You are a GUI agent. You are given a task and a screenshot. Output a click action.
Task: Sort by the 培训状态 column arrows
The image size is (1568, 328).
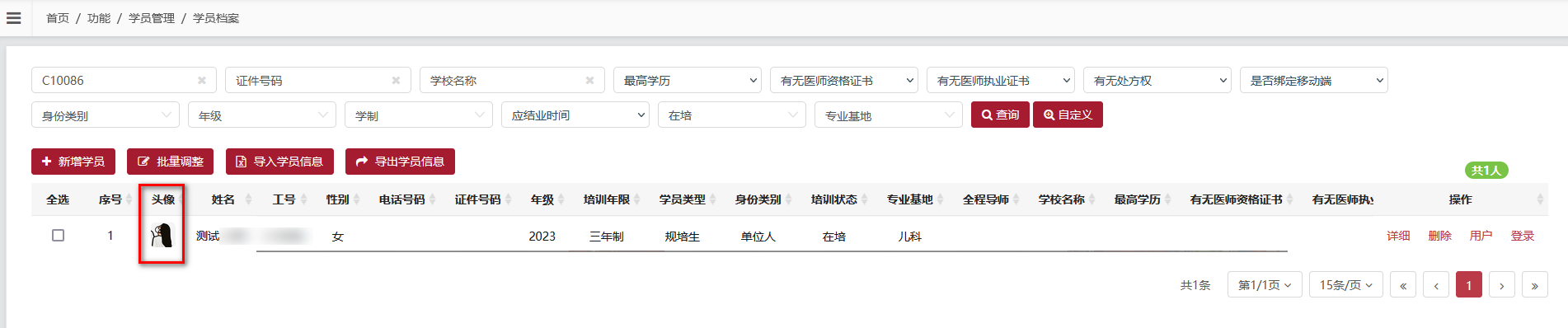point(865,199)
